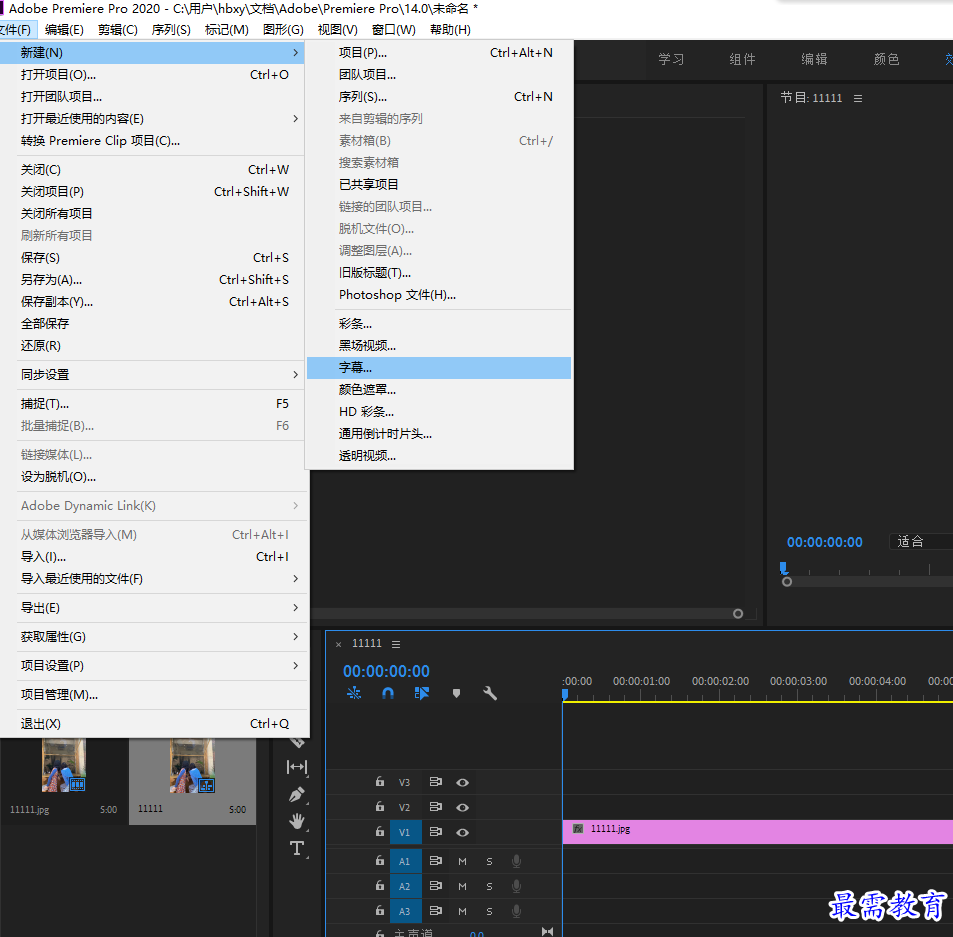The image size is (953, 937).
Task: Expand the 新建(N) submenu
Action: 152,53
